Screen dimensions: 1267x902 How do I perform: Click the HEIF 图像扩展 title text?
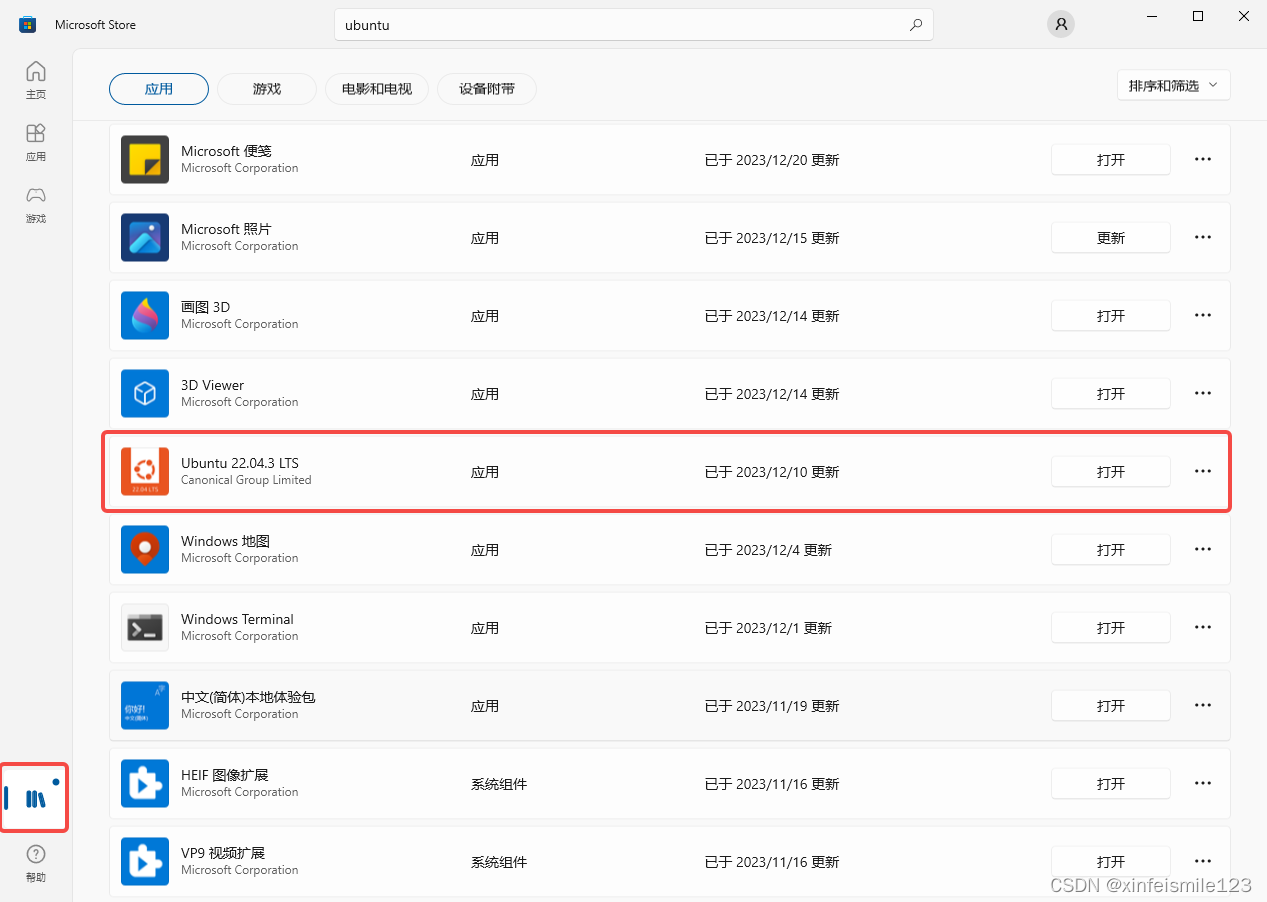225,775
